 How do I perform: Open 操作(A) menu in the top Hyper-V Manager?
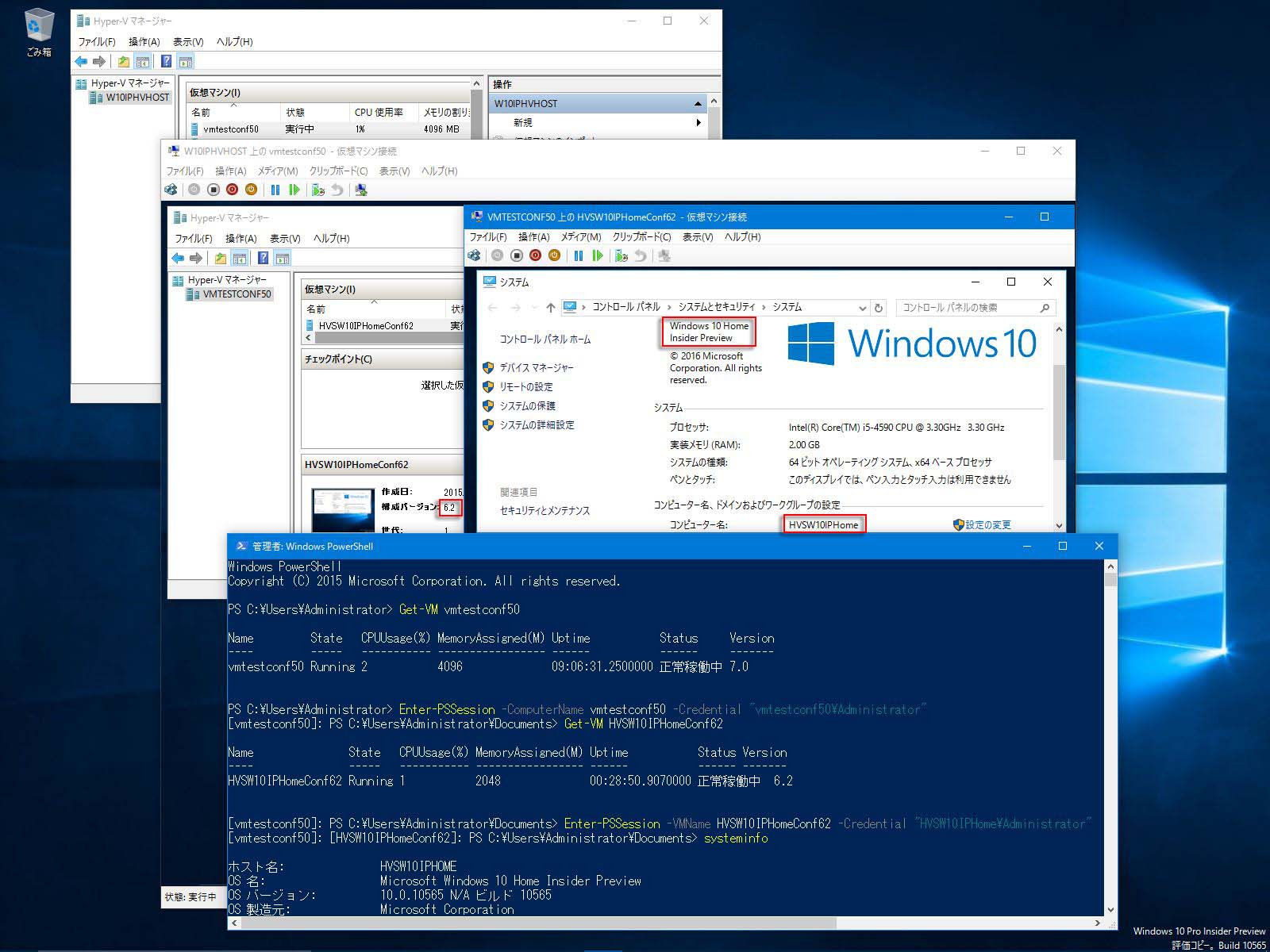tap(144, 42)
